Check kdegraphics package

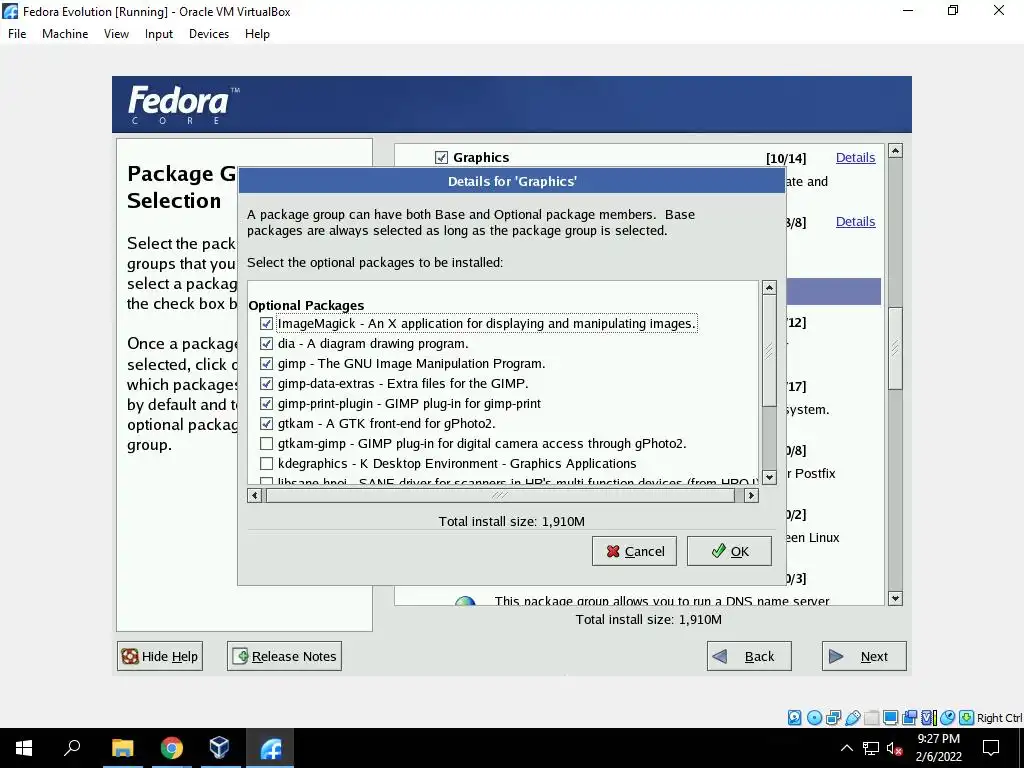tap(266, 464)
